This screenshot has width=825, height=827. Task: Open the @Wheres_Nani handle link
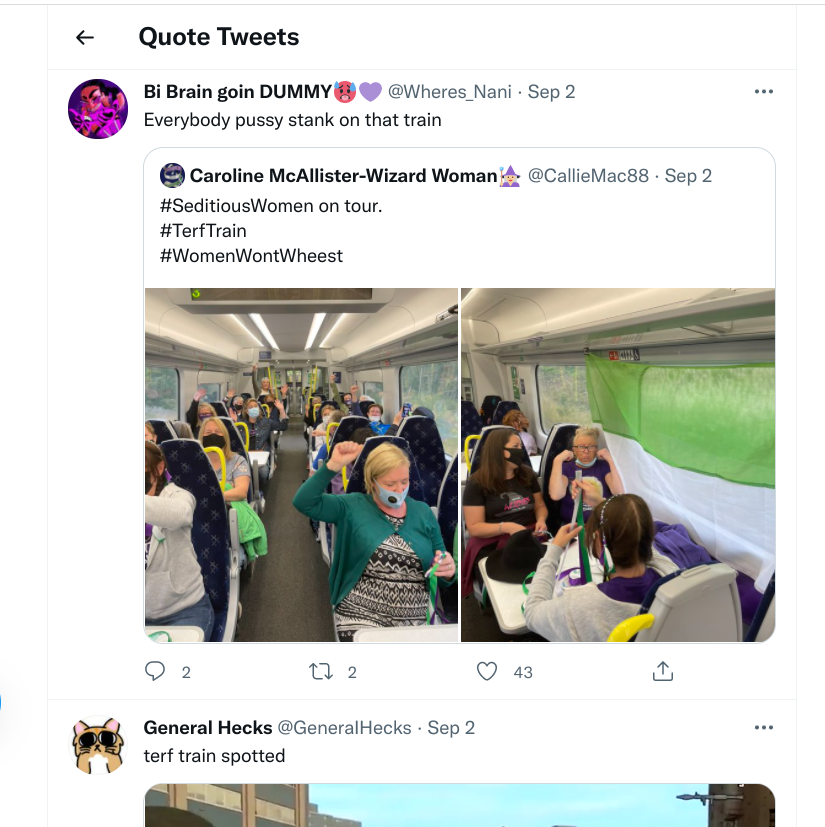pos(449,92)
